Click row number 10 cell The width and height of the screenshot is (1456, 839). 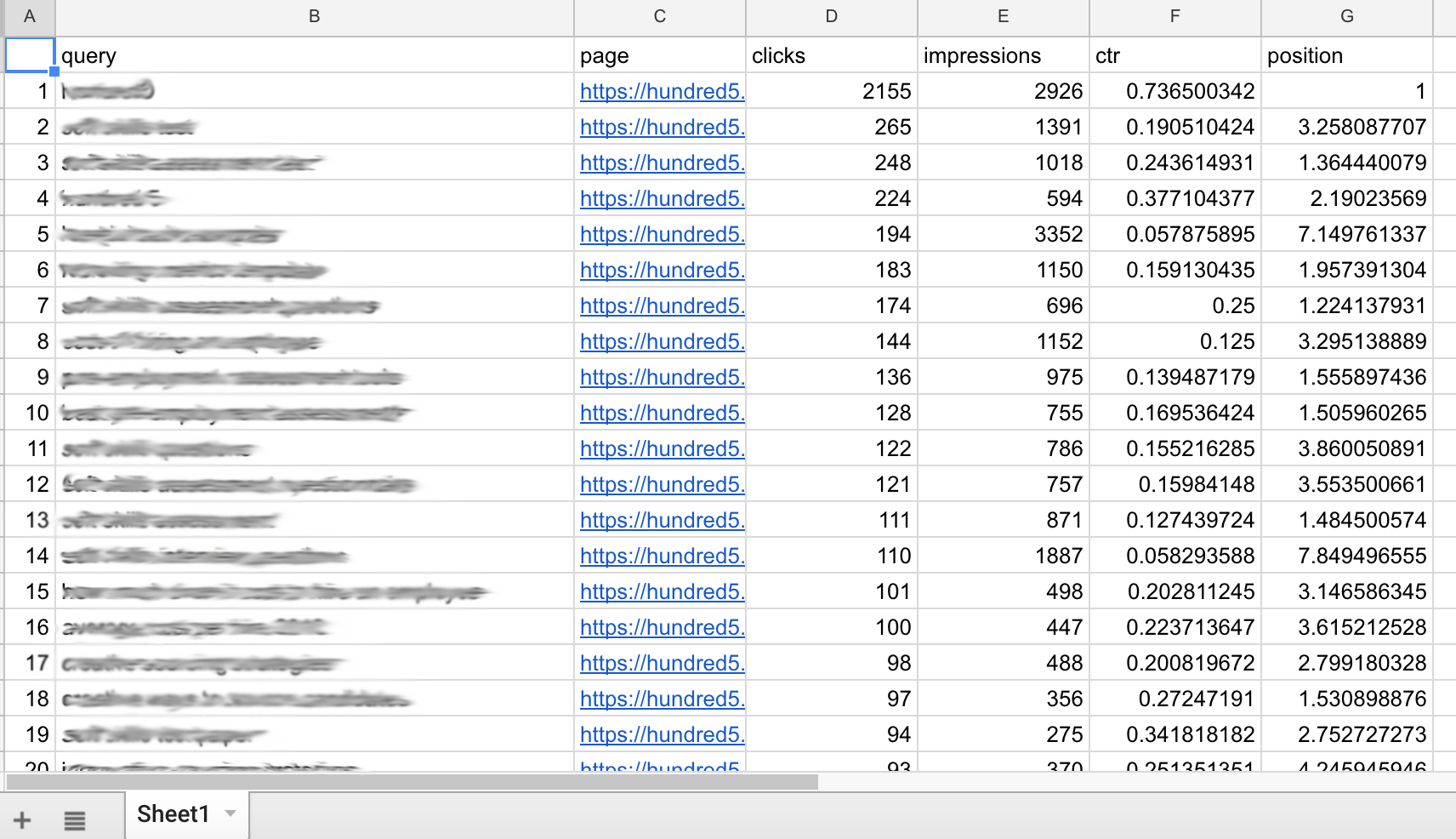tap(30, 413)
